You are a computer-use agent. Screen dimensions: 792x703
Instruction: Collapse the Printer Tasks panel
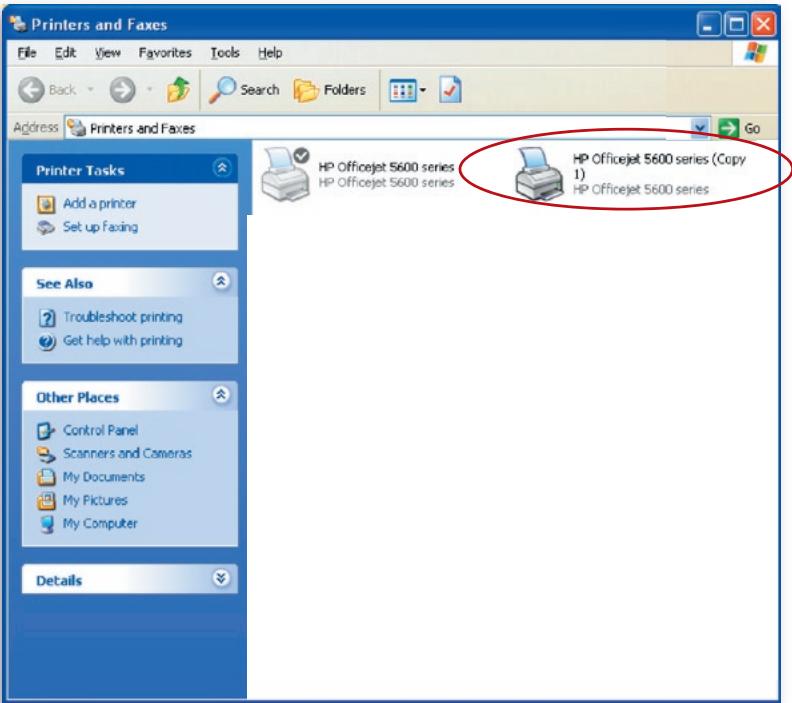(x=222, y=168)
